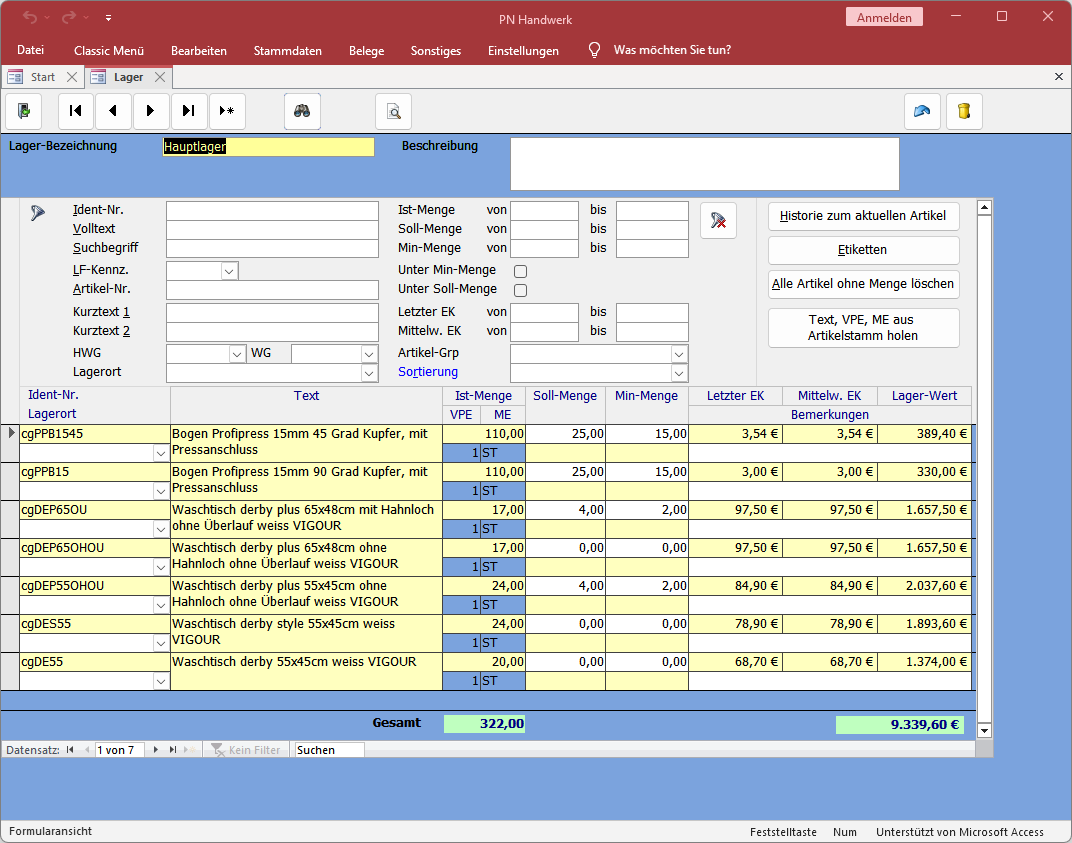Click into the Volltext search field
The height and width of the screenshot is (843, 1072).
(x=272, y=230)
